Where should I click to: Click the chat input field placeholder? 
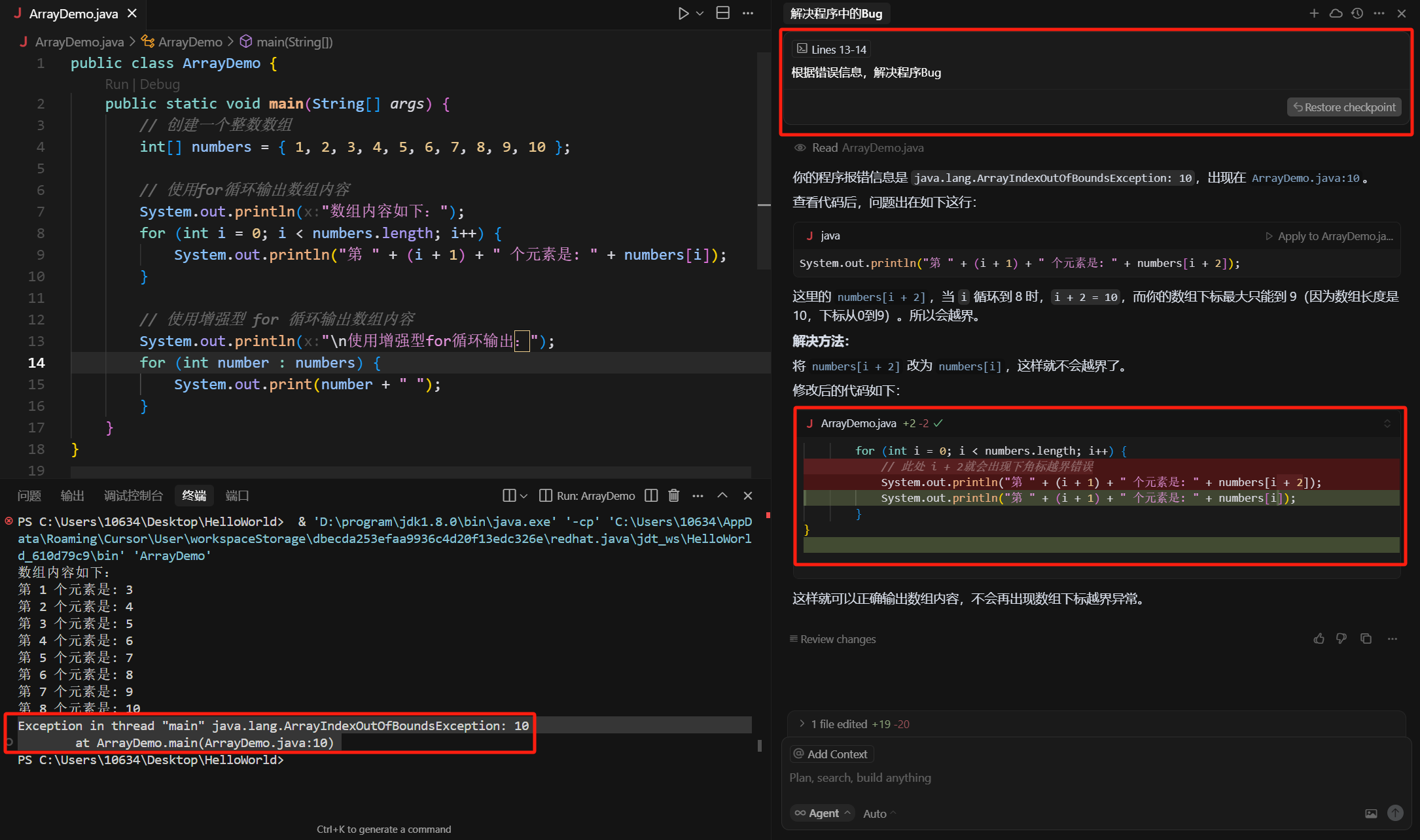point(860,778)
